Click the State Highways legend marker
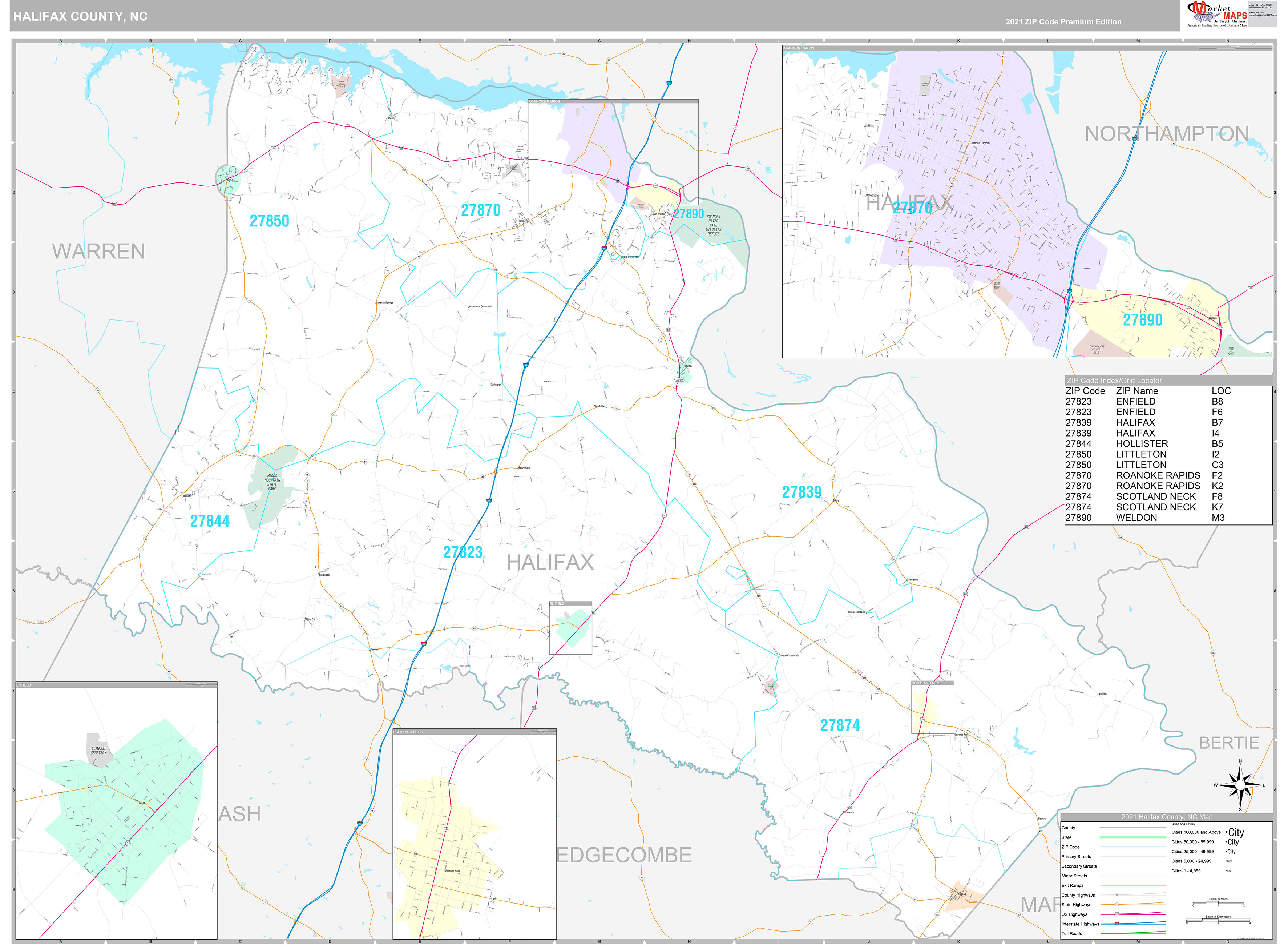Screen dimensions: 1288x945 pos(1117,905)
